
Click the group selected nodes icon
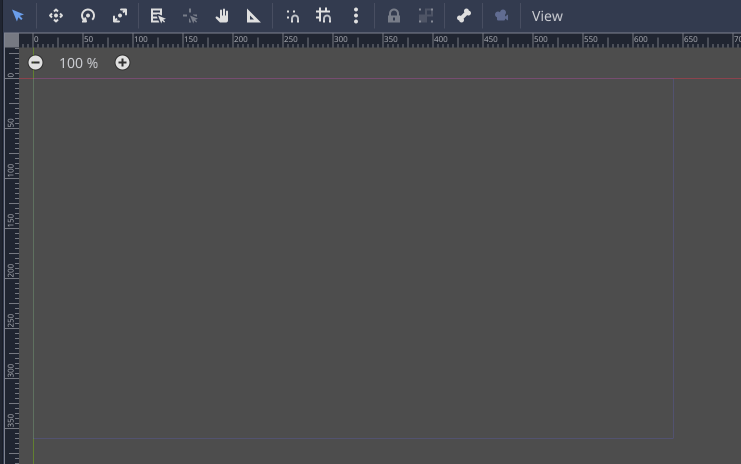426,16
